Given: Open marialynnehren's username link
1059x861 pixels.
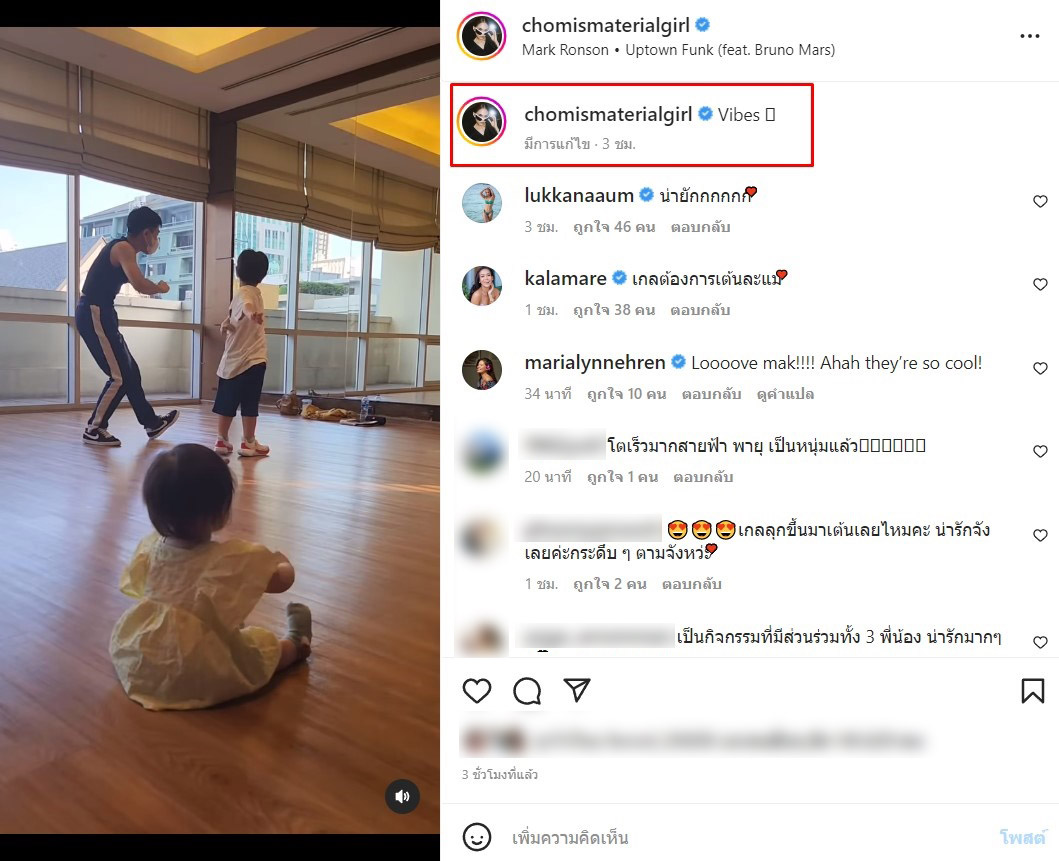Looking at the screenshot, I should pos(594,363).
